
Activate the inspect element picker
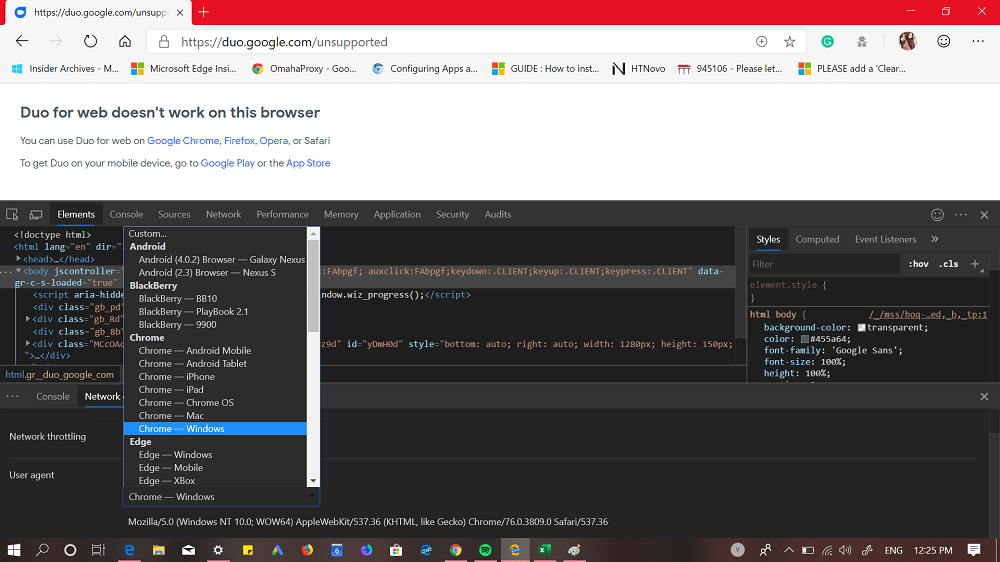click(x=12, y=214)
